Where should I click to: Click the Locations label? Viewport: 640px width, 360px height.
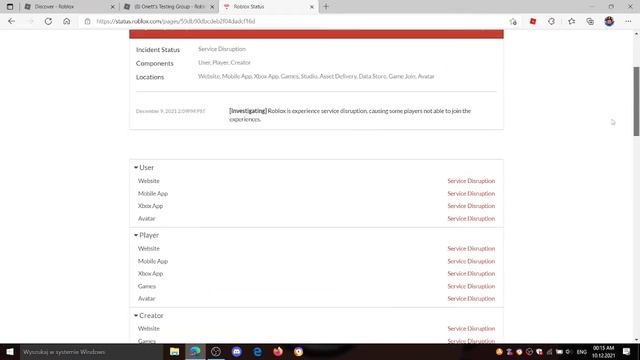pyautogui.click(x=150, y=77)
